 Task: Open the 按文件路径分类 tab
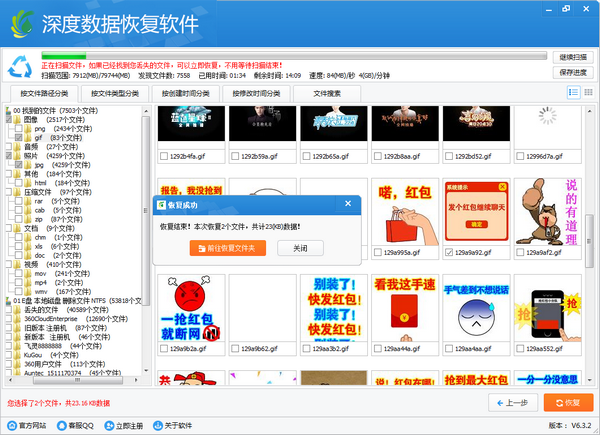tap(44, 93)
